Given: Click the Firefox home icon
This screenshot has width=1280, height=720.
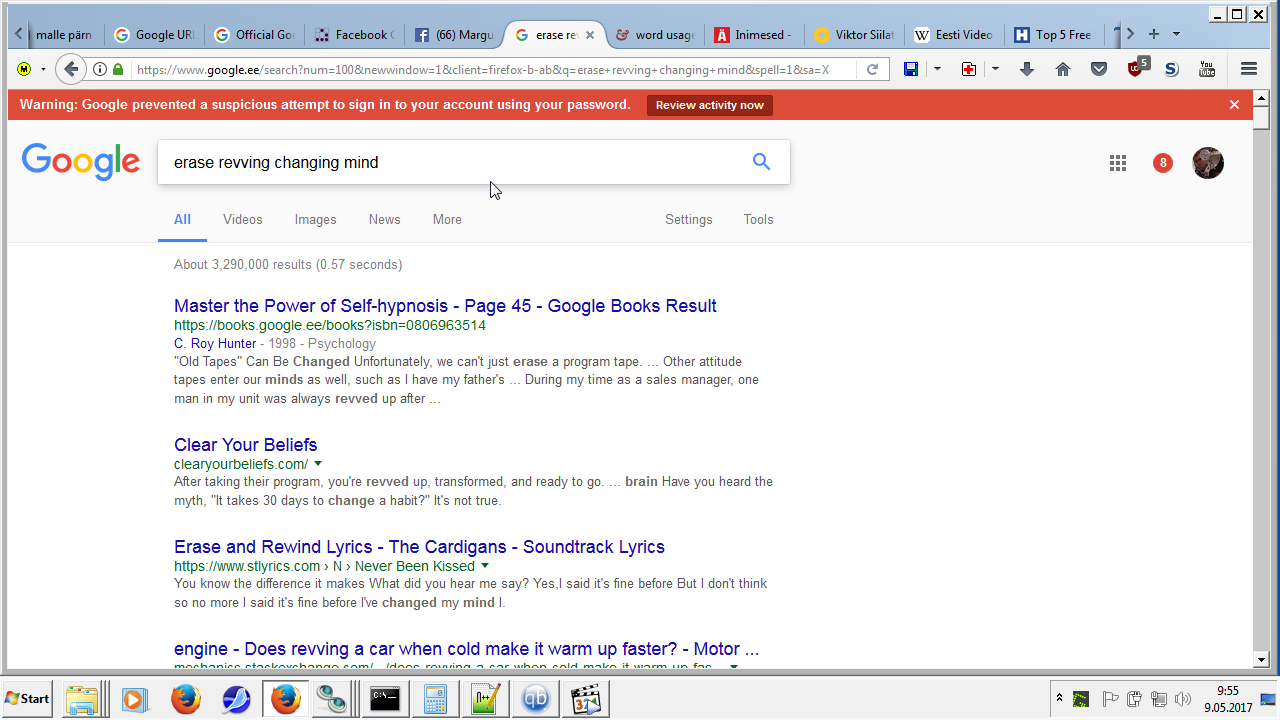Looking at the screenshot, I should tap(1063, 69).
